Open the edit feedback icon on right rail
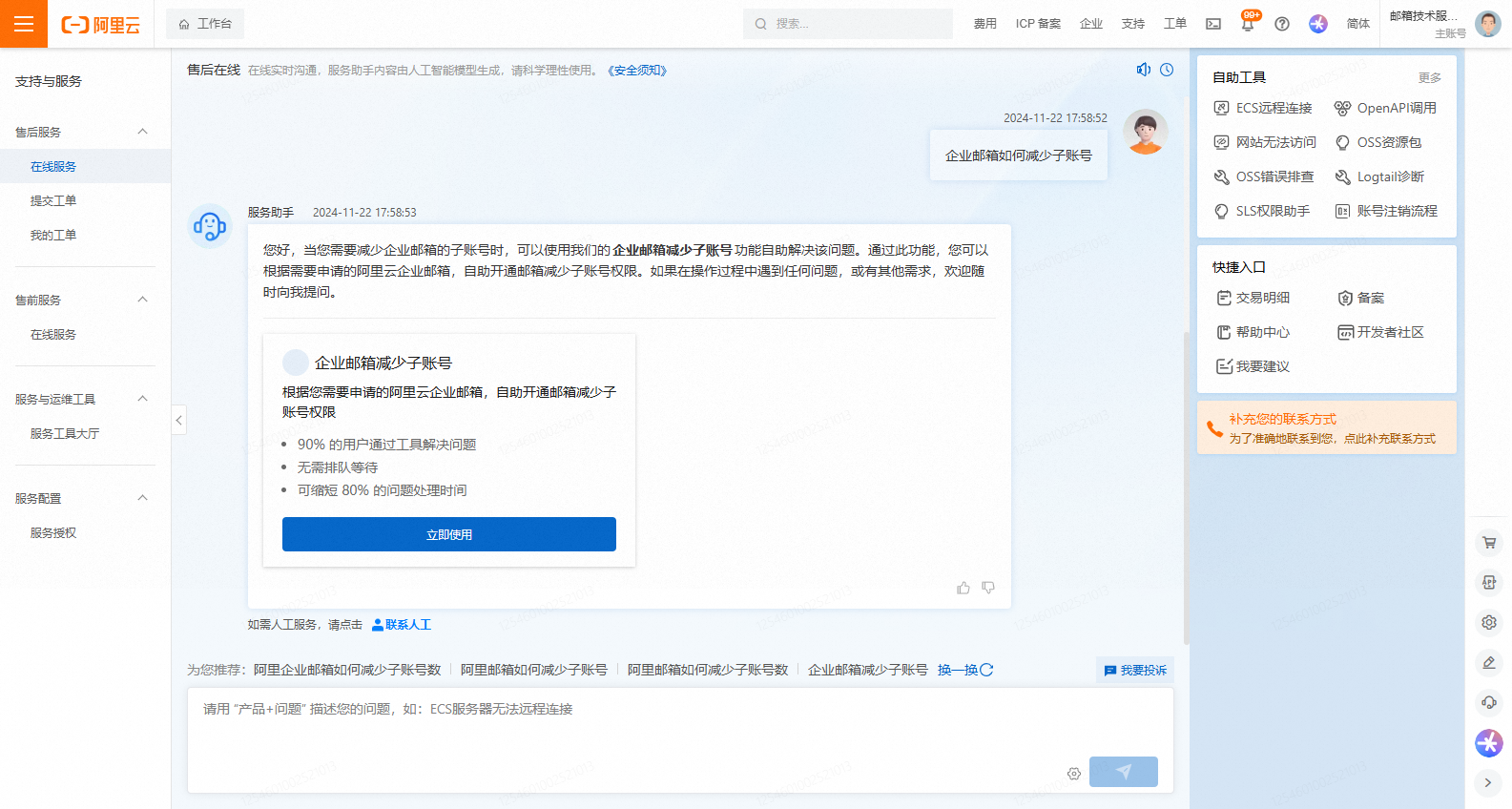 [1489, 663]
